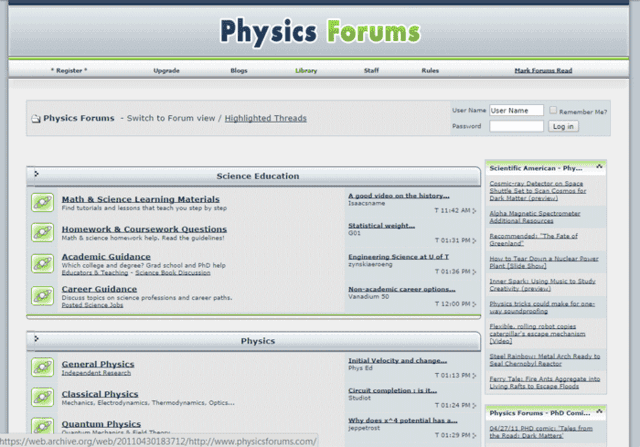Click the Physics Forums header logo

[320, 32]
